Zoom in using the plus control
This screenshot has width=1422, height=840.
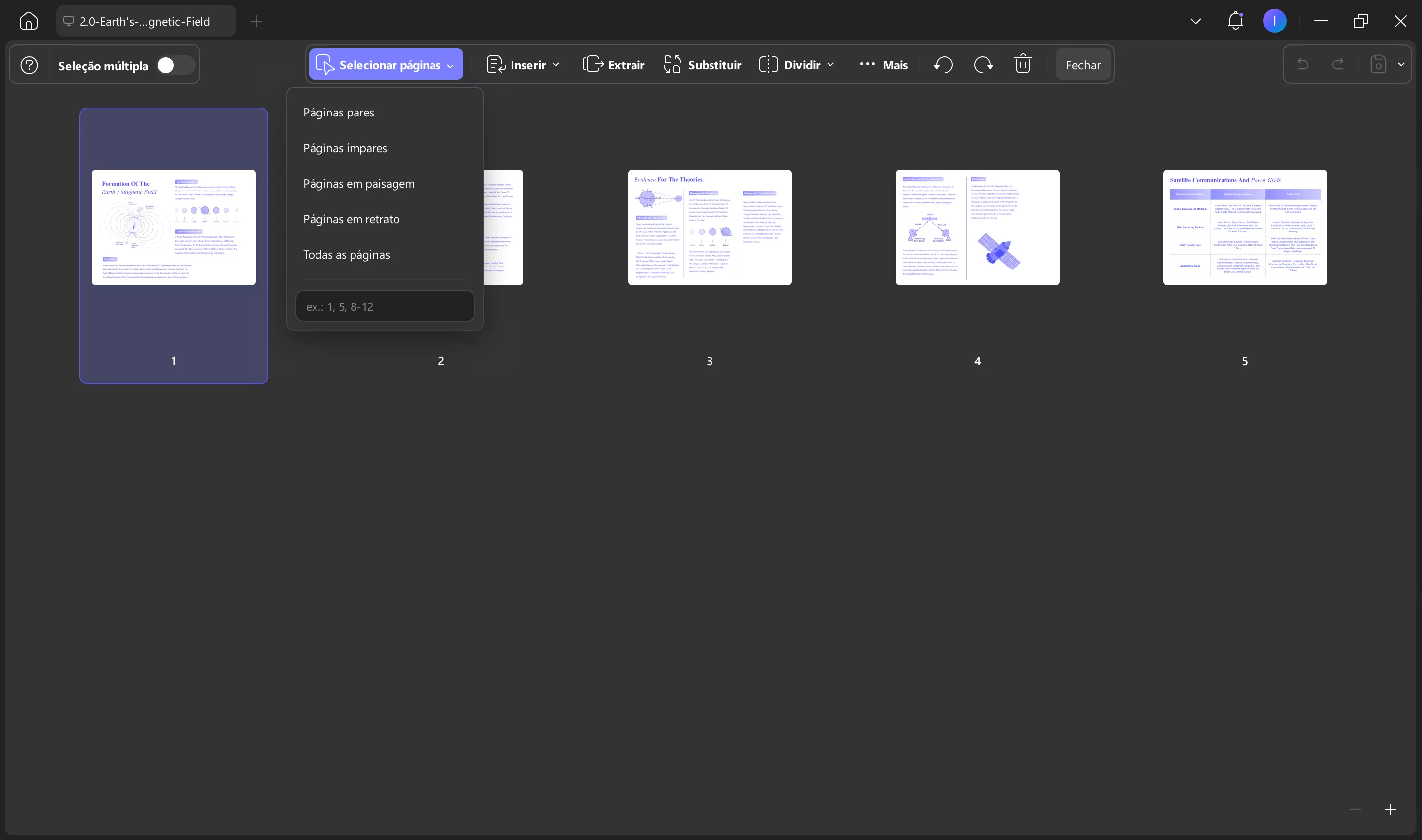[x=1391, y=809]
